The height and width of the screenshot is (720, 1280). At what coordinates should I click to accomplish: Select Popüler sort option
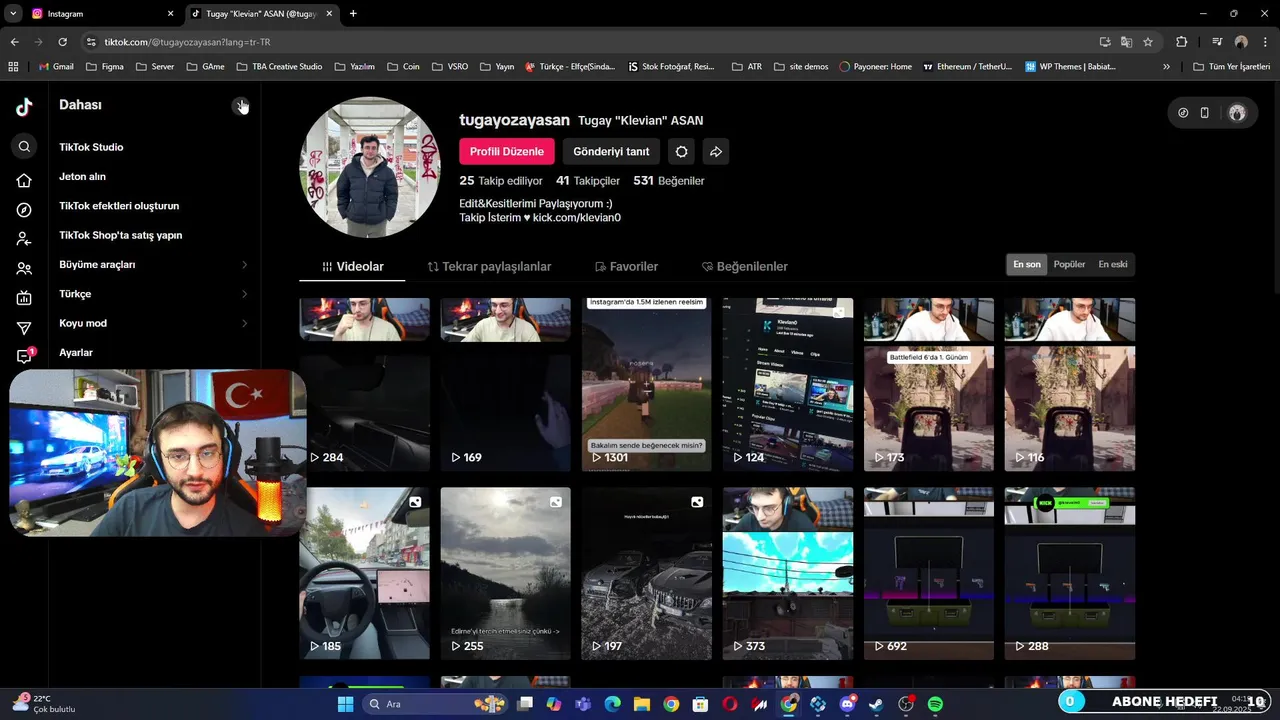click(x=1069, y=265)
